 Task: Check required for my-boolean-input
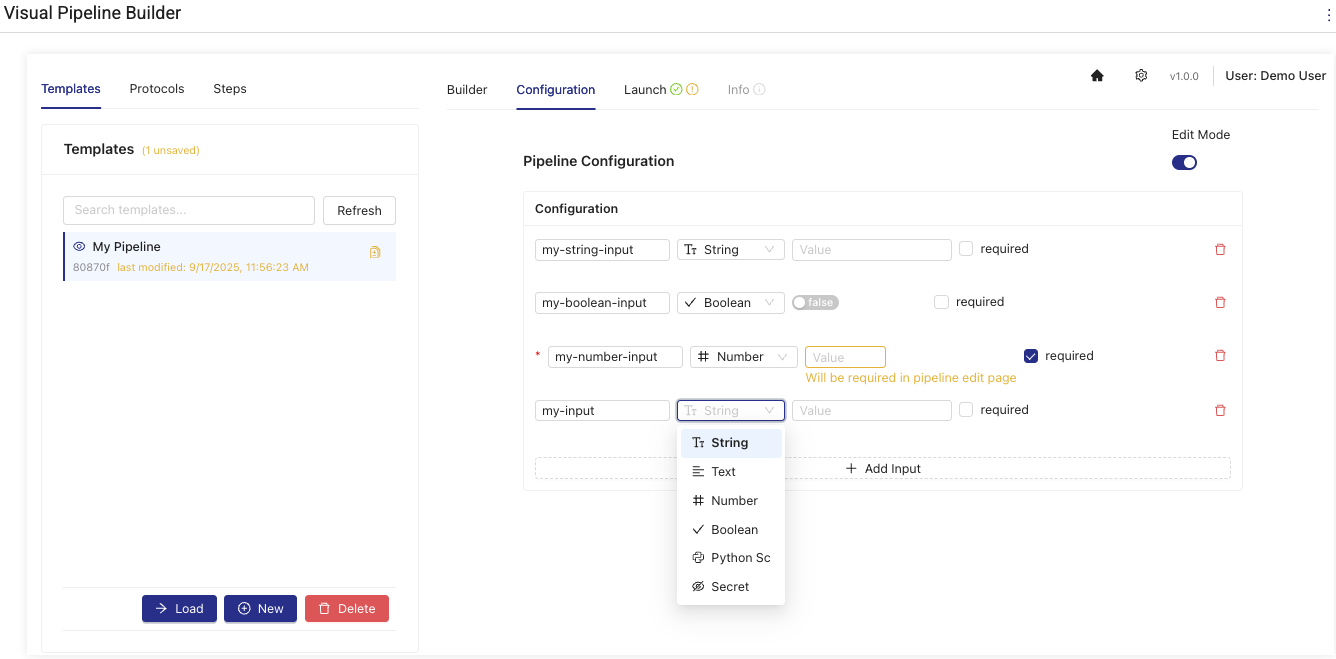pyautogui.click(x=941, y=301)
